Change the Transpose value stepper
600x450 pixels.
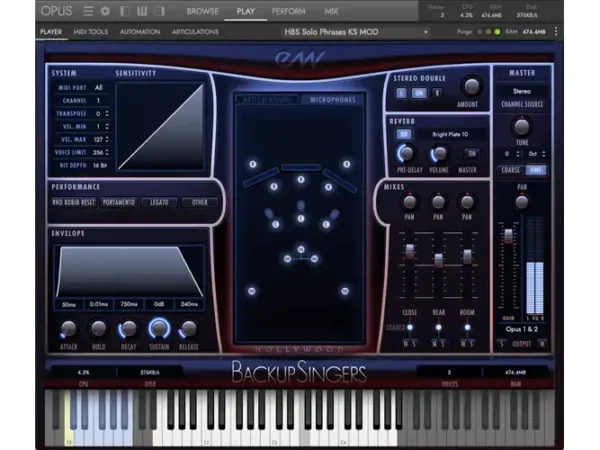[107, 114]
